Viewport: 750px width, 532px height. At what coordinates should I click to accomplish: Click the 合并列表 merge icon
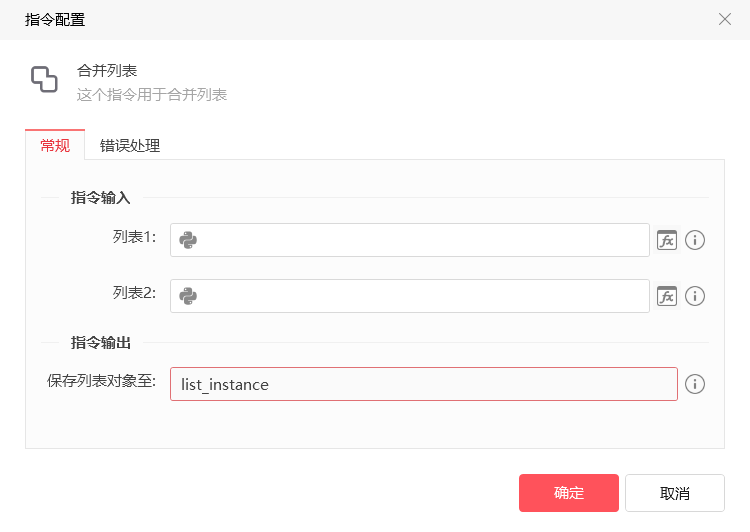pyautogui.click(x=44, y=80)
